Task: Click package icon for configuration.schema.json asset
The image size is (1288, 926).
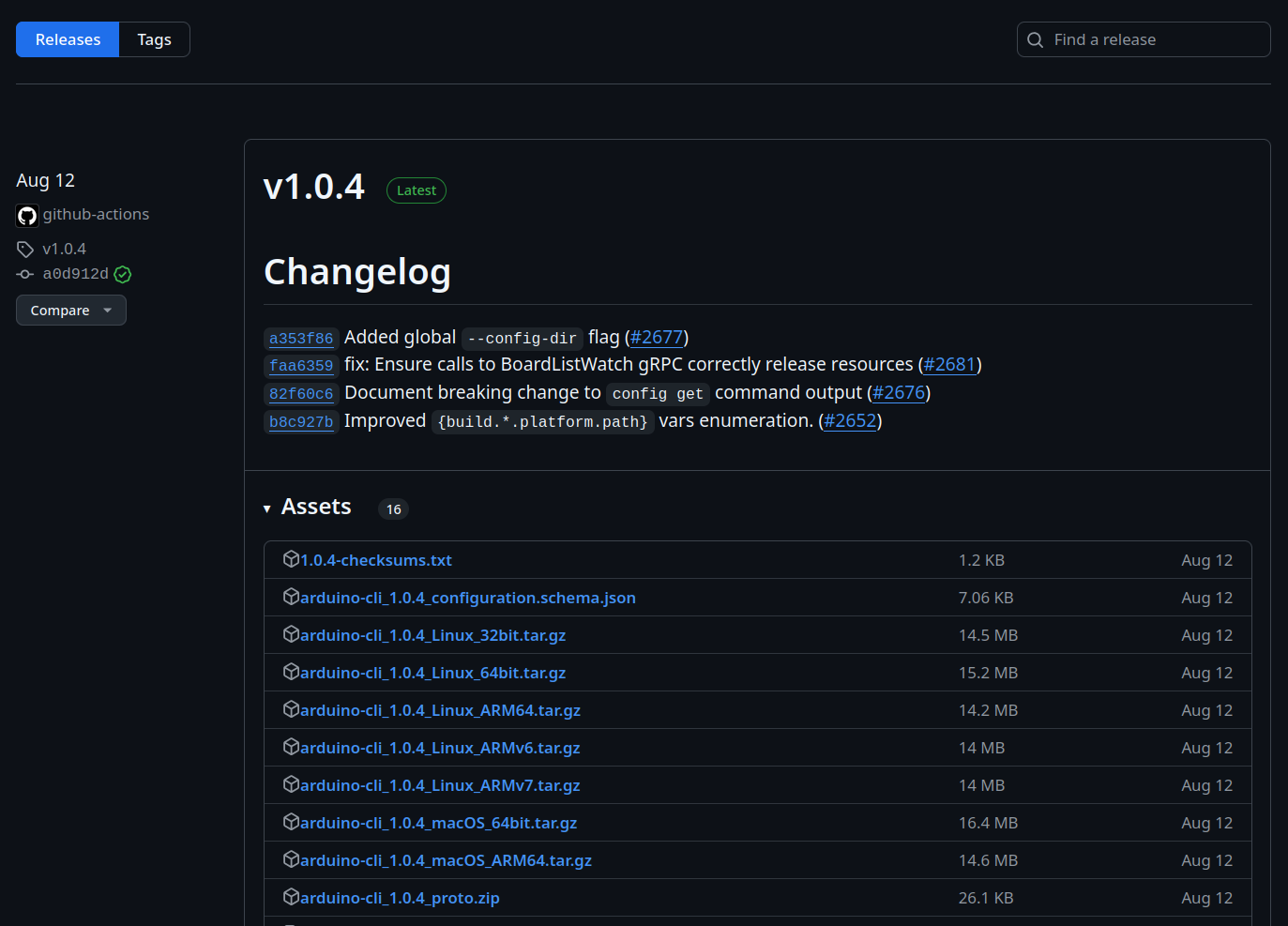Action: [291, 597]
